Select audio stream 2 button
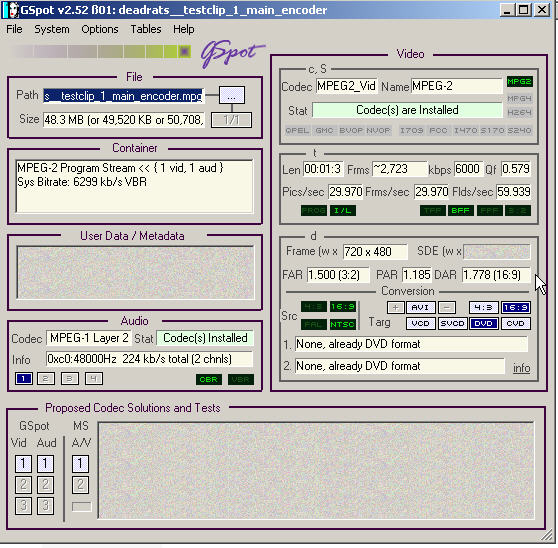This screenshot has width=558, height=548. click(46, 379)
